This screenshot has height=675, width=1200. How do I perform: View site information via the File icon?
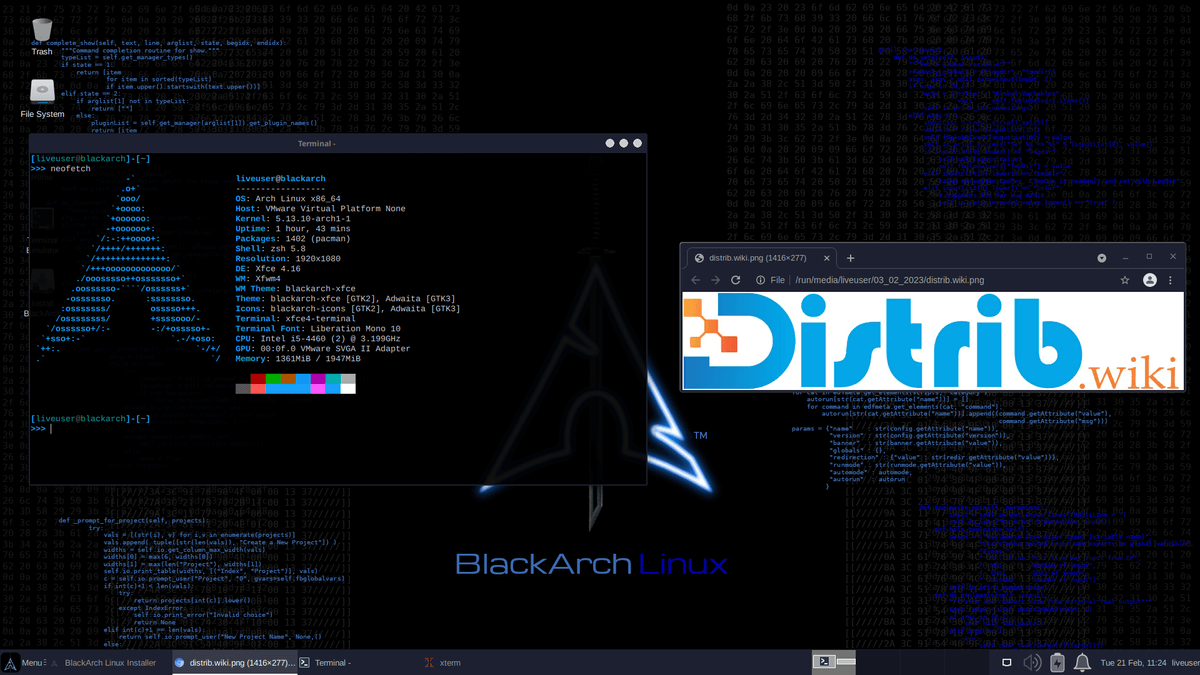pyautogui.click(x=770, y=280)
